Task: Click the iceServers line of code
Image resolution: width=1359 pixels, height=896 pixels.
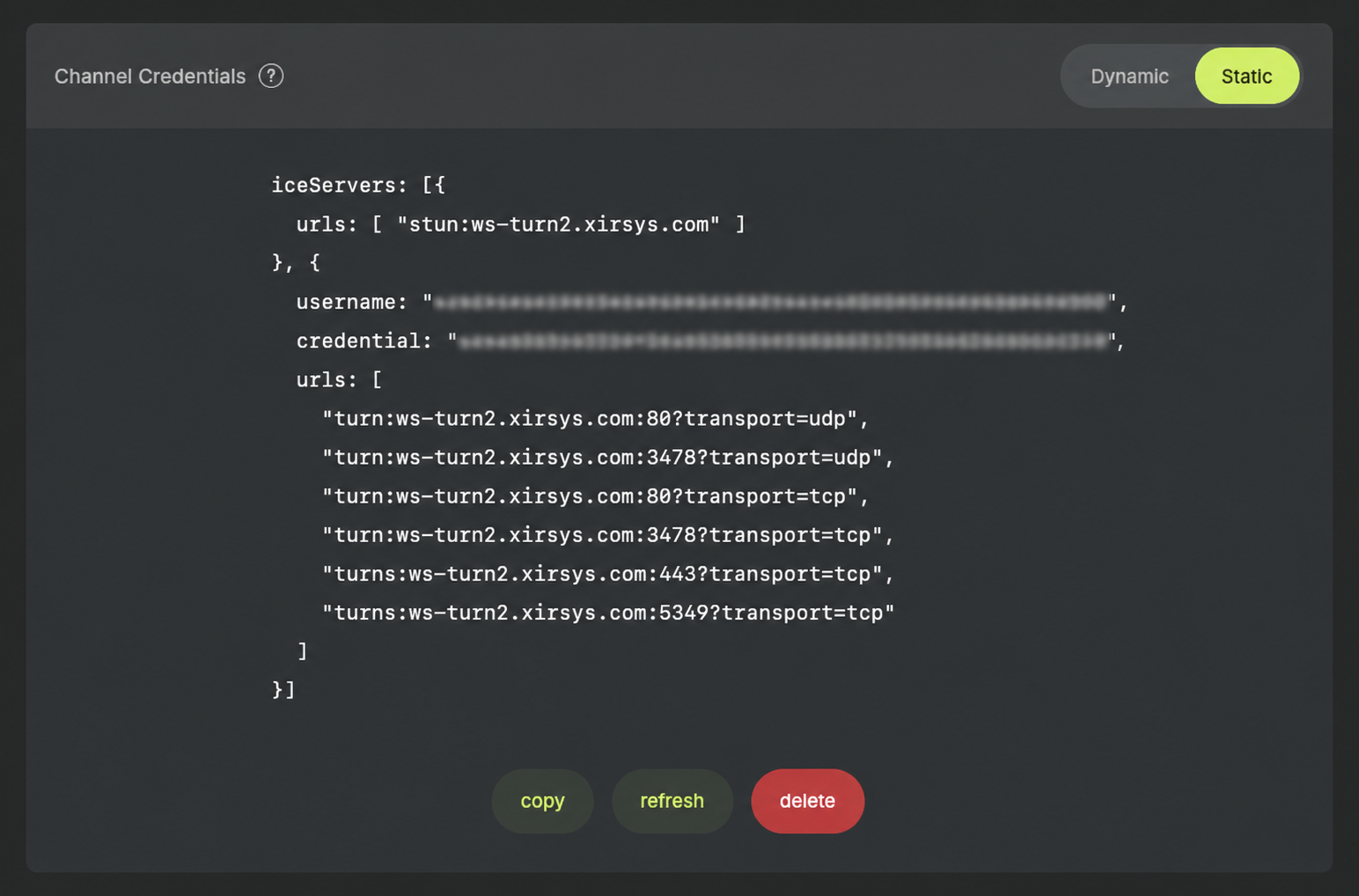Action: click(358, 185)
